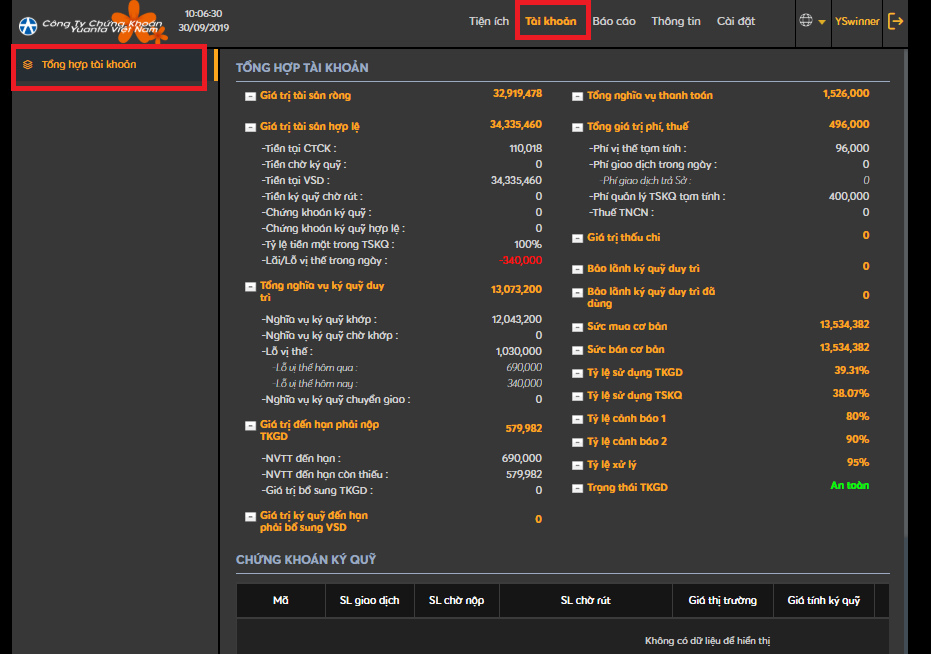The height and width of the screenshot is (654, 931).
Task: Toggle the Giá trị tài sản ròng minus box
Action: pyautogui.click(x=250, y=96)
